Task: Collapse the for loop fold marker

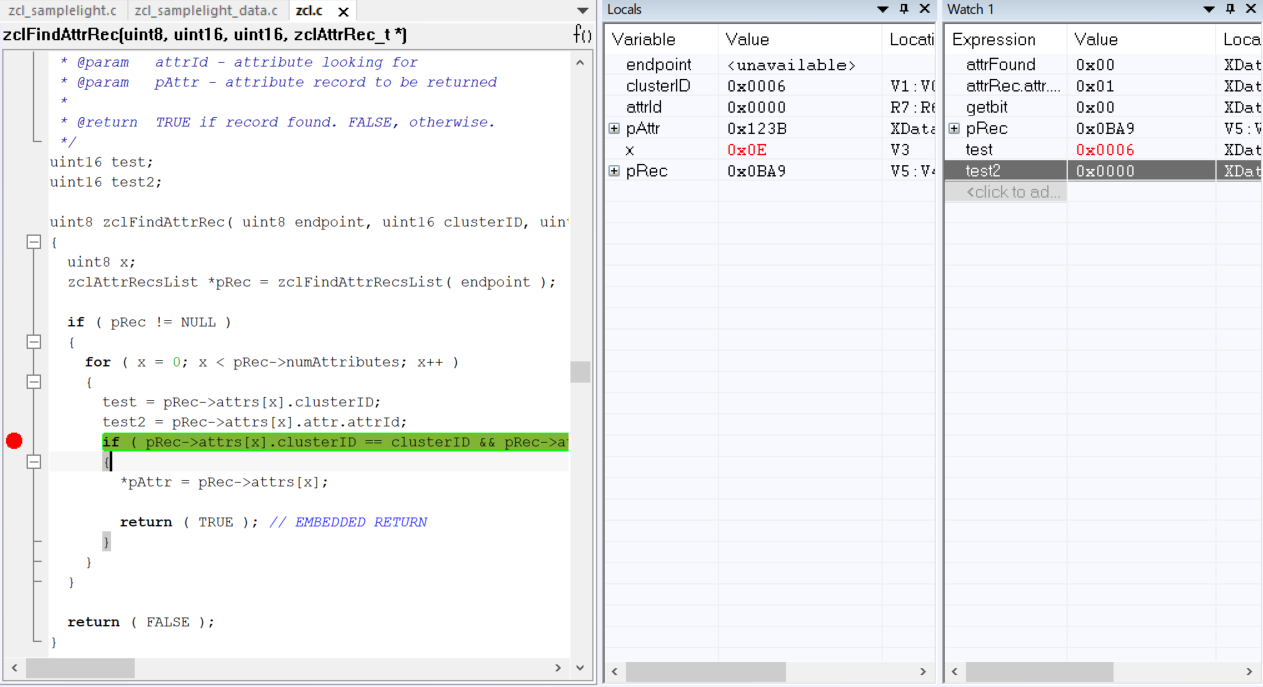Action: [33, 382]
